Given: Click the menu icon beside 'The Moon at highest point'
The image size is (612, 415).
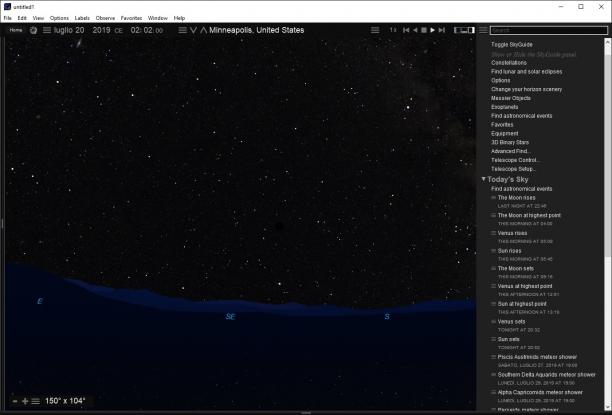Looking at the screenshot, I should click(493, 215).
